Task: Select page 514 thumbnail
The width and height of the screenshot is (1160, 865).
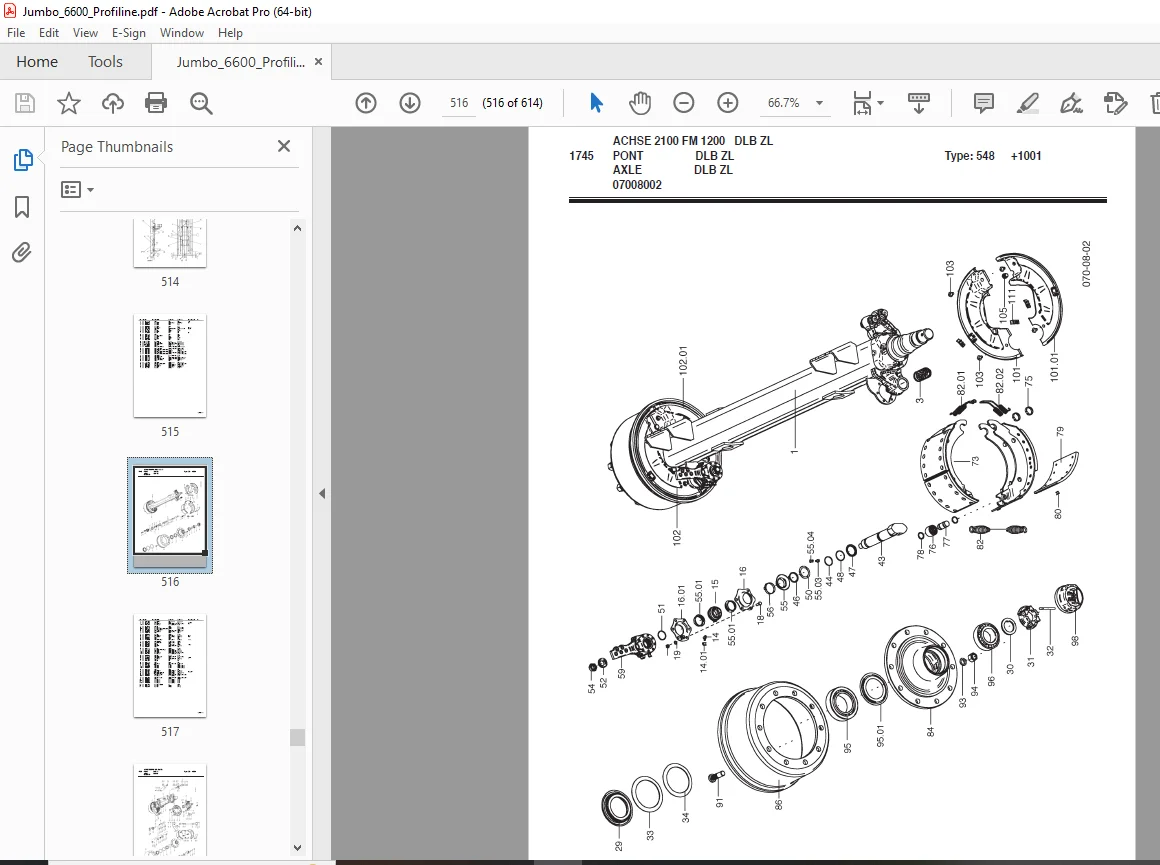Action: 170,243
